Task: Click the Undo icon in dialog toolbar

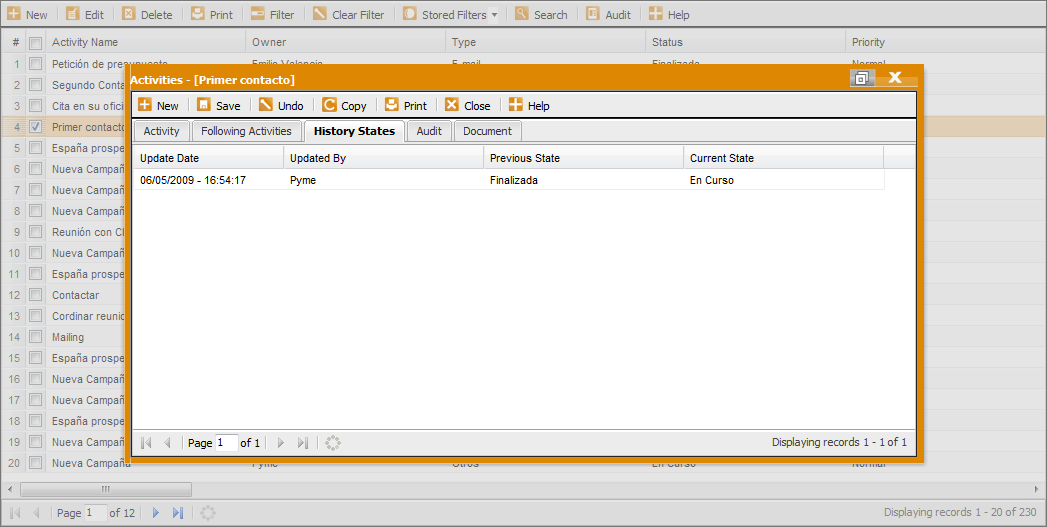Action: 266,105
